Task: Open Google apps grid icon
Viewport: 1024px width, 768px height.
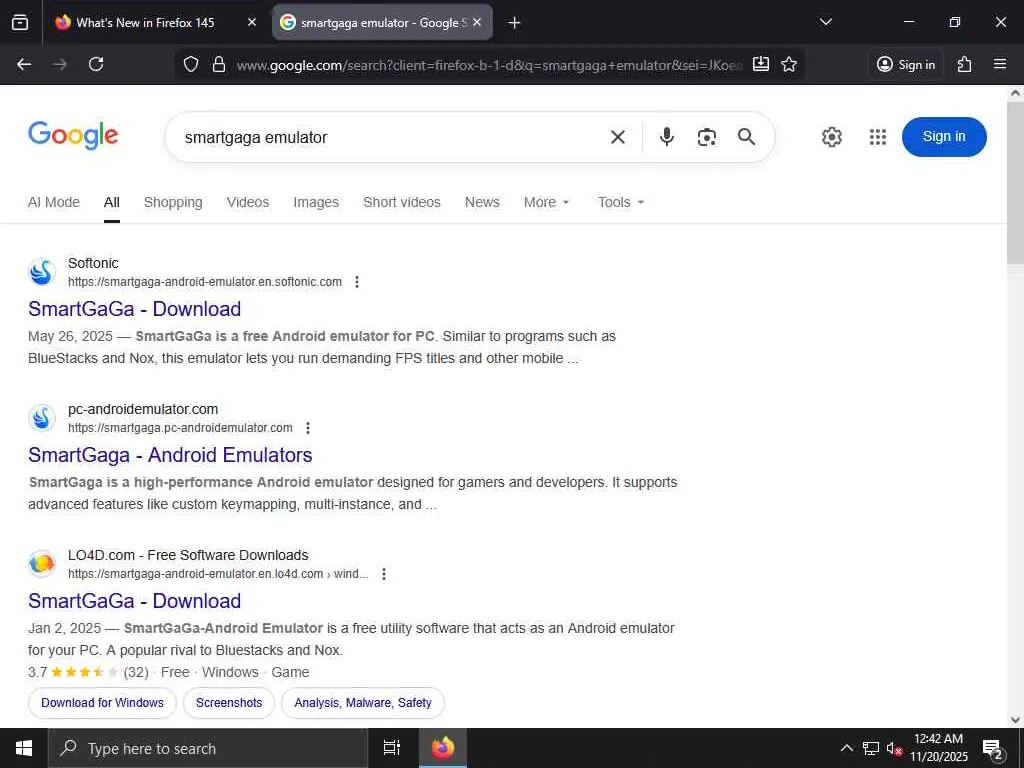Action: click(x=878, y=137)
